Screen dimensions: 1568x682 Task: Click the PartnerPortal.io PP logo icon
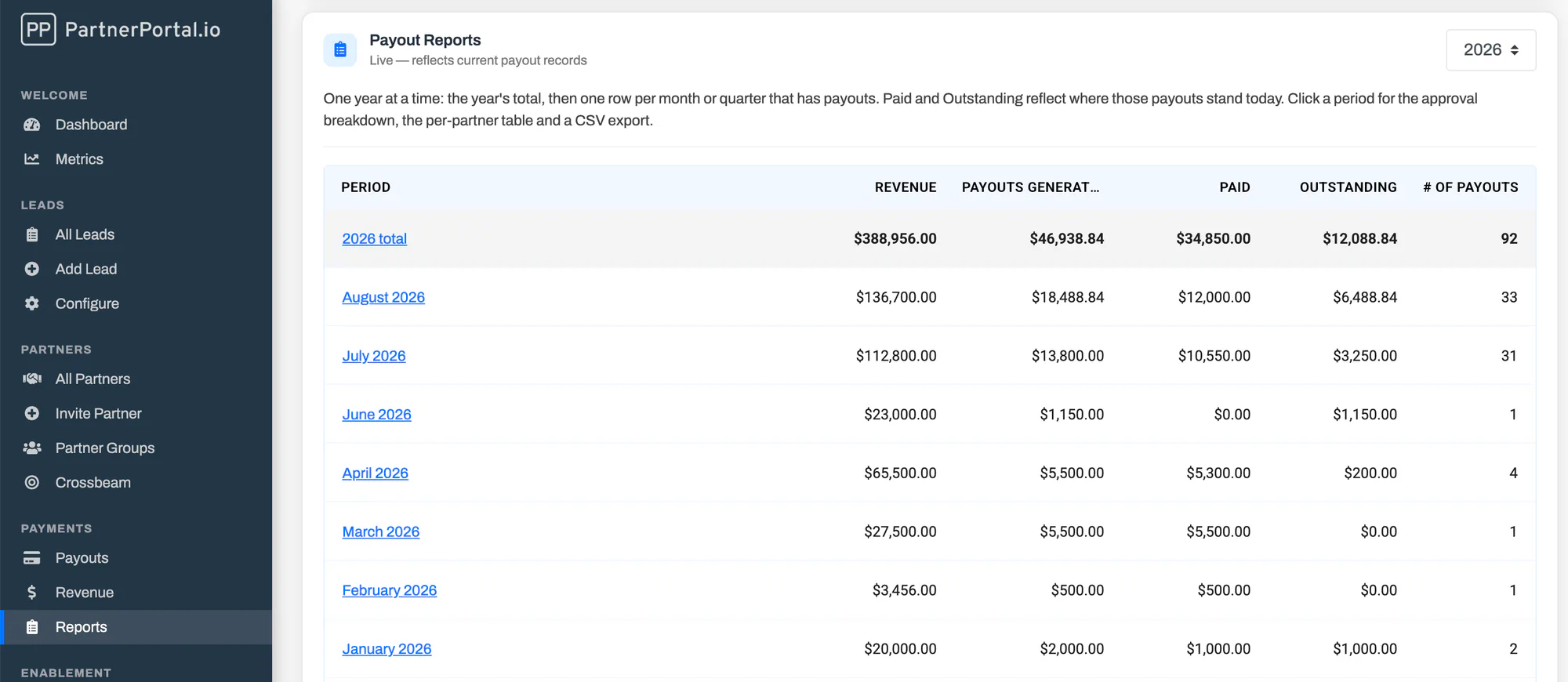pos(38,30)
